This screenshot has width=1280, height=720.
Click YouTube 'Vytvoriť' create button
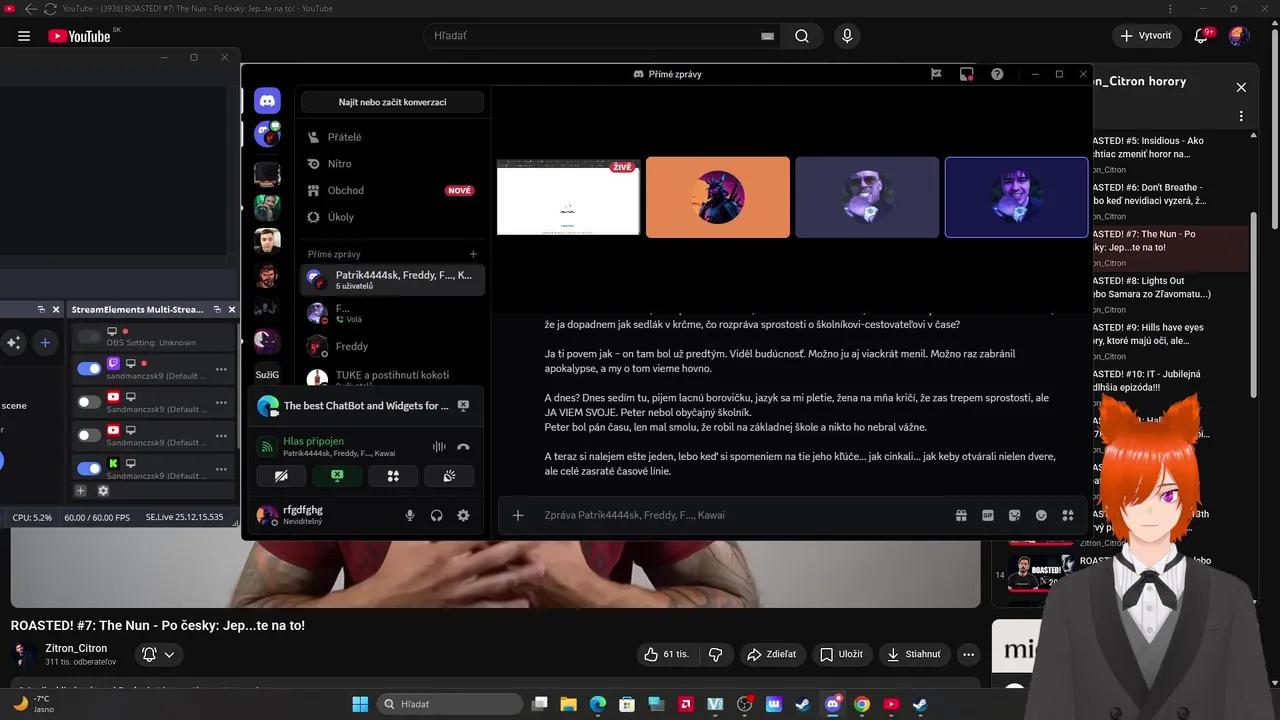pos(1146,36)
